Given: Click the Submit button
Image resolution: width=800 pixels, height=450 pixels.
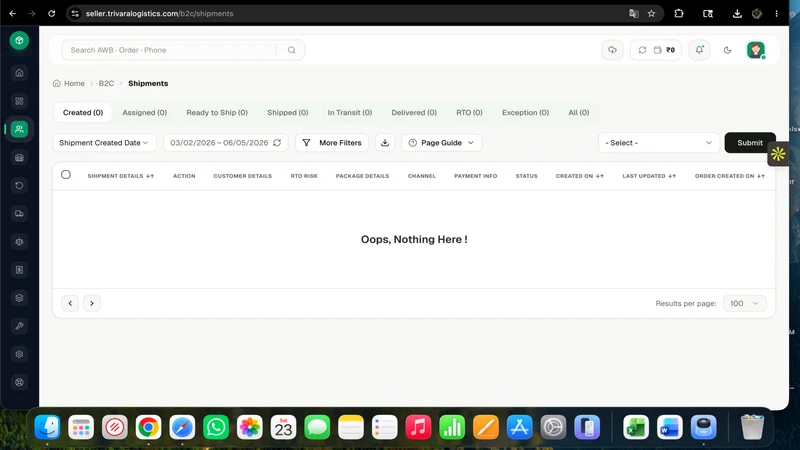Looking at the screenshot, I should point(750,143).
